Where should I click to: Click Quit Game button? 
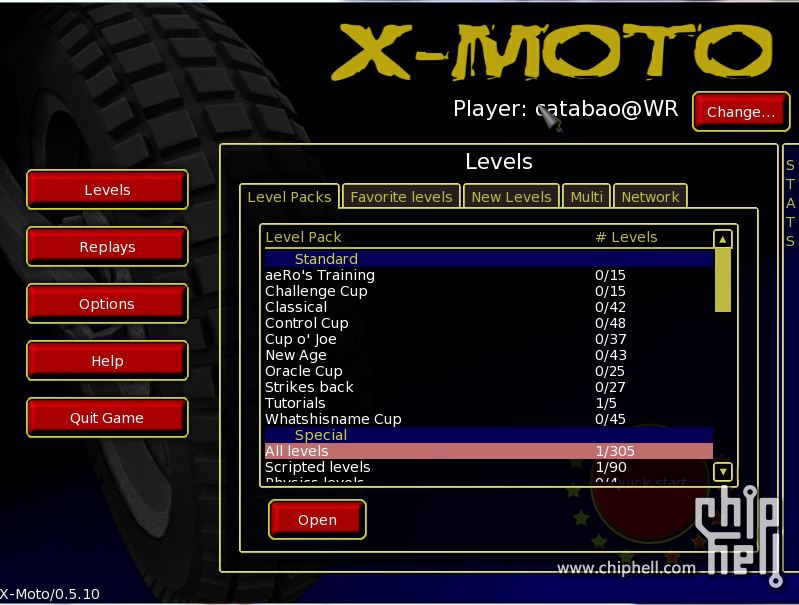click(107, 418)
